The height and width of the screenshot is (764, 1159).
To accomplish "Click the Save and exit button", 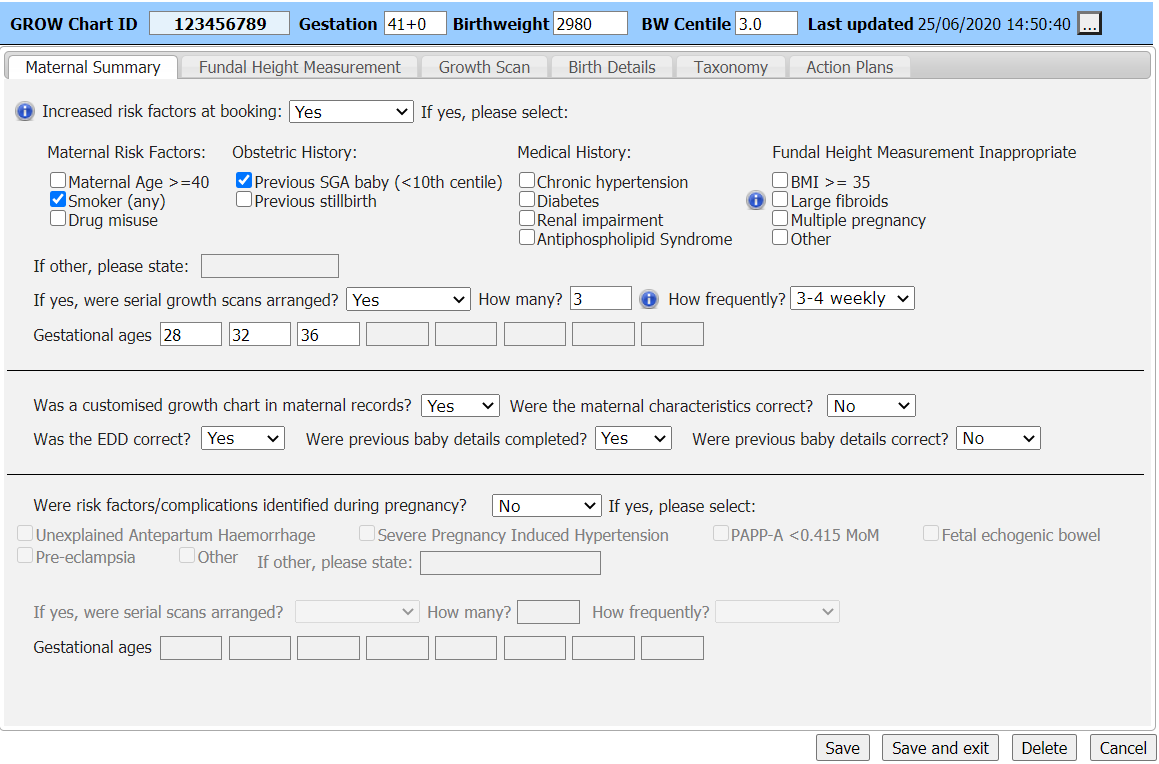I will click(x=939, y=747).
